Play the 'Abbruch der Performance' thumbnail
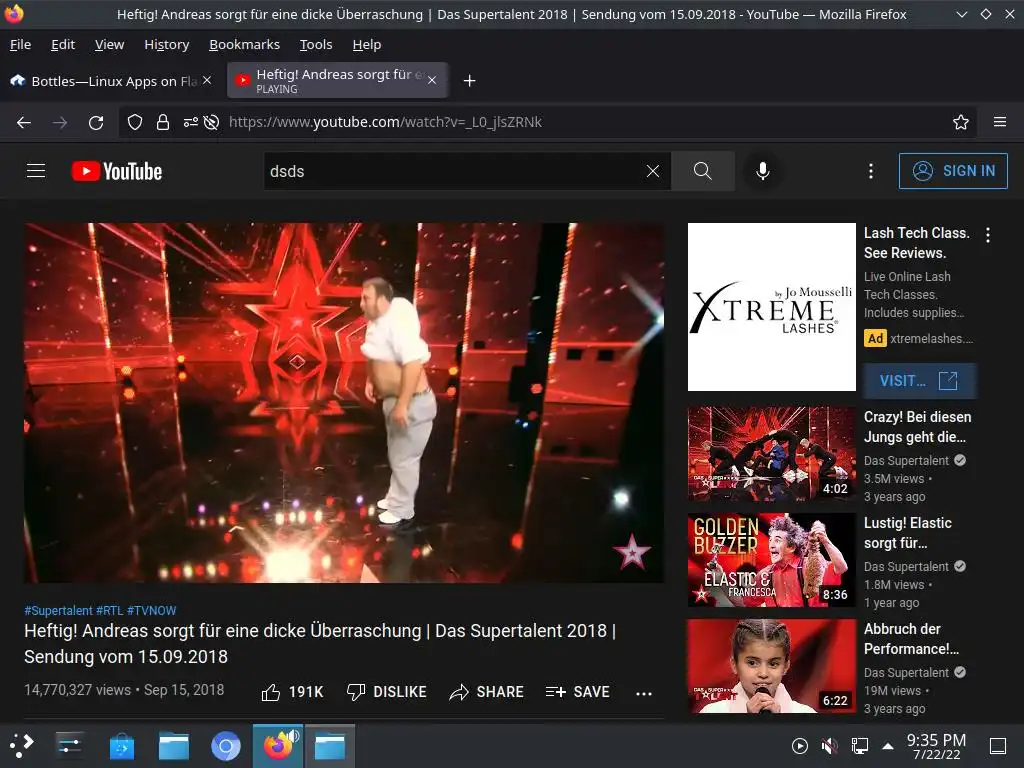Viewport: 1024px width, 768px height. pyautogui.click(x=771, y=666)
